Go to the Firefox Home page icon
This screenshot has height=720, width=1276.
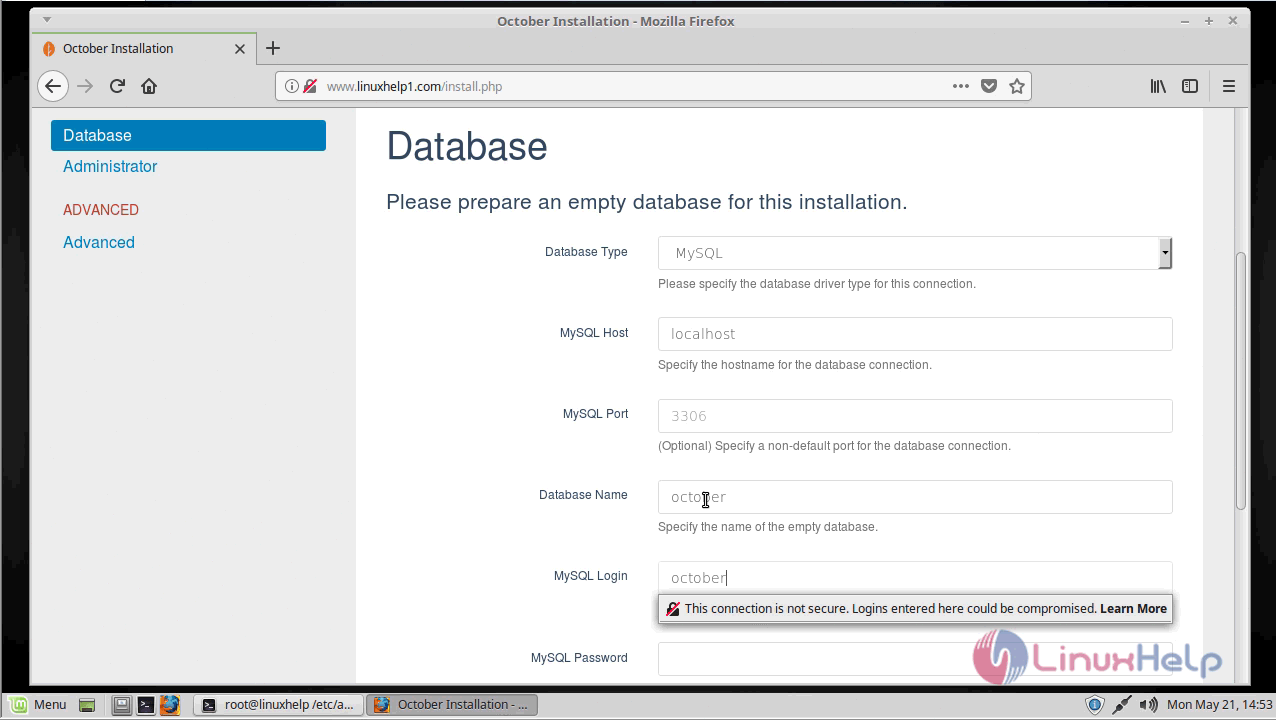click(x=149, y=86)
